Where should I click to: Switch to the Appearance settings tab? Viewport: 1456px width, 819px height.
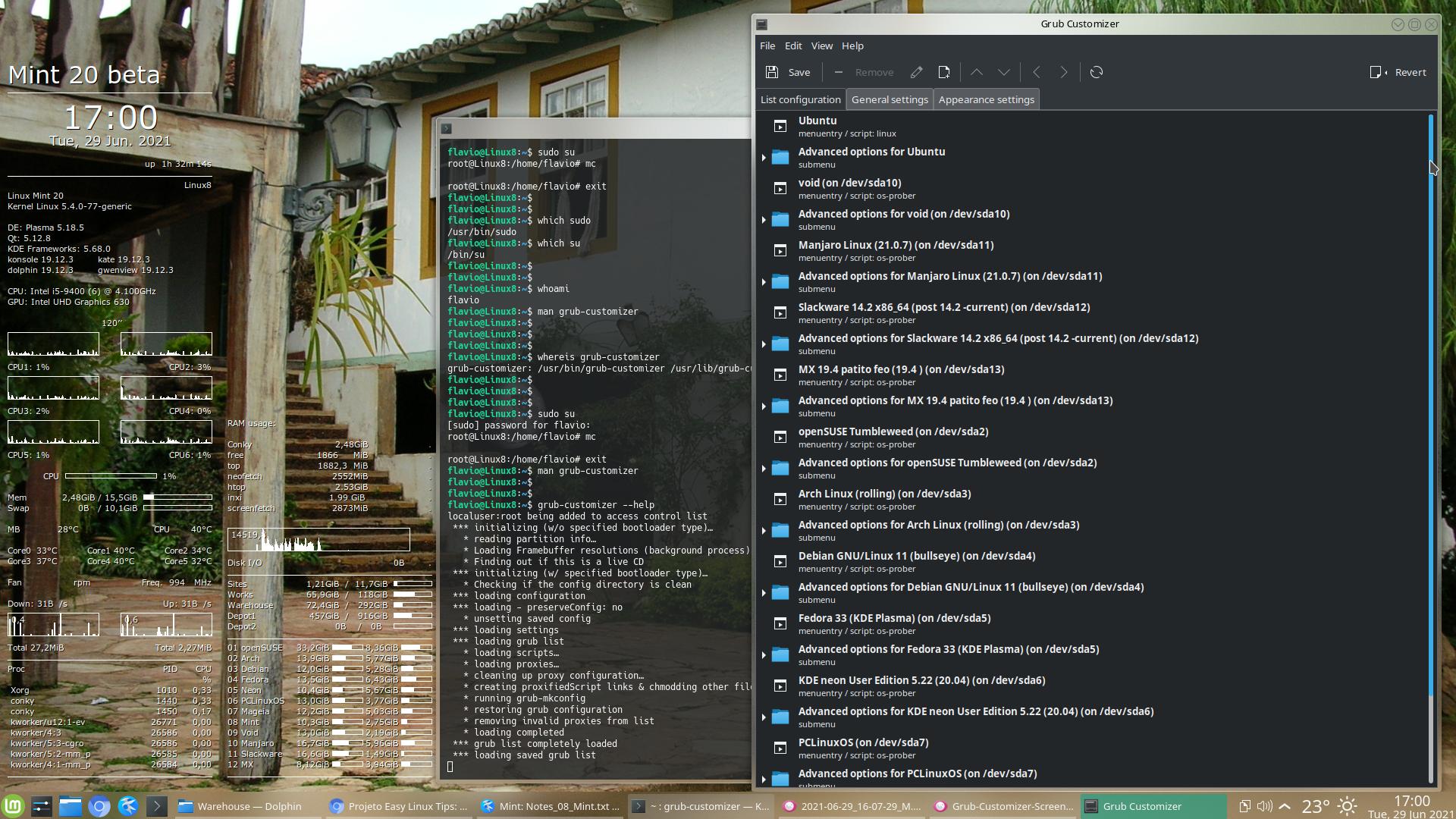(986, 99)
